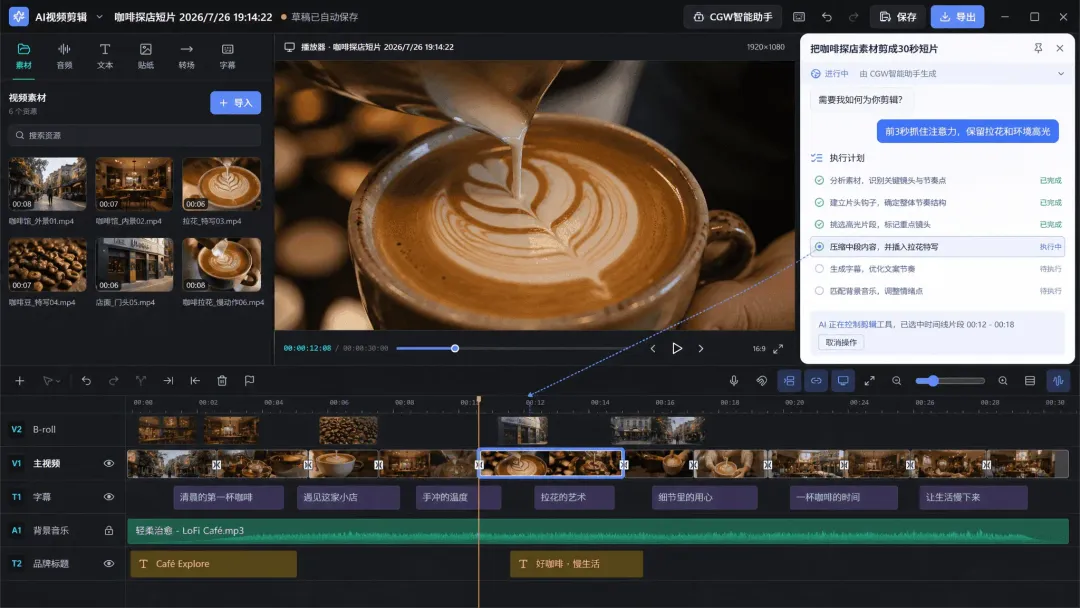Switch to the 贴纸 tab
Screen dimensions: 1080x608
pos(145,56)
